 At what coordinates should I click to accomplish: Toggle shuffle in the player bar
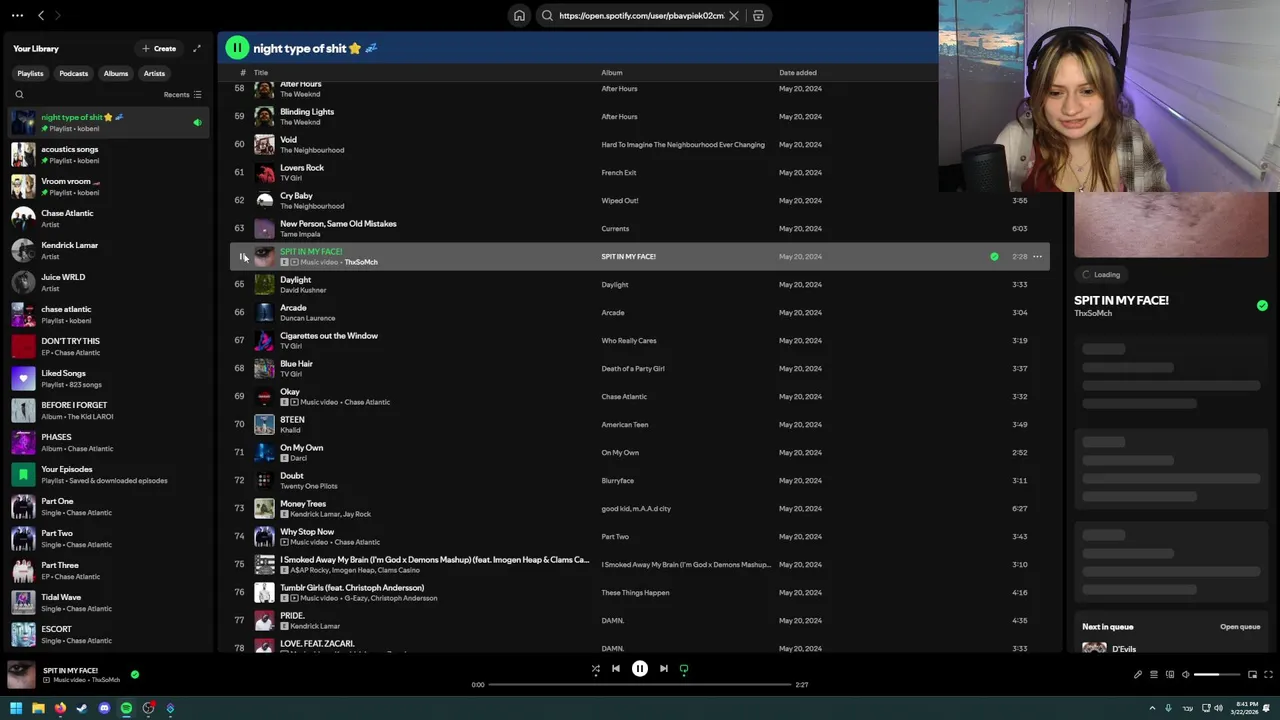point(595,669)
